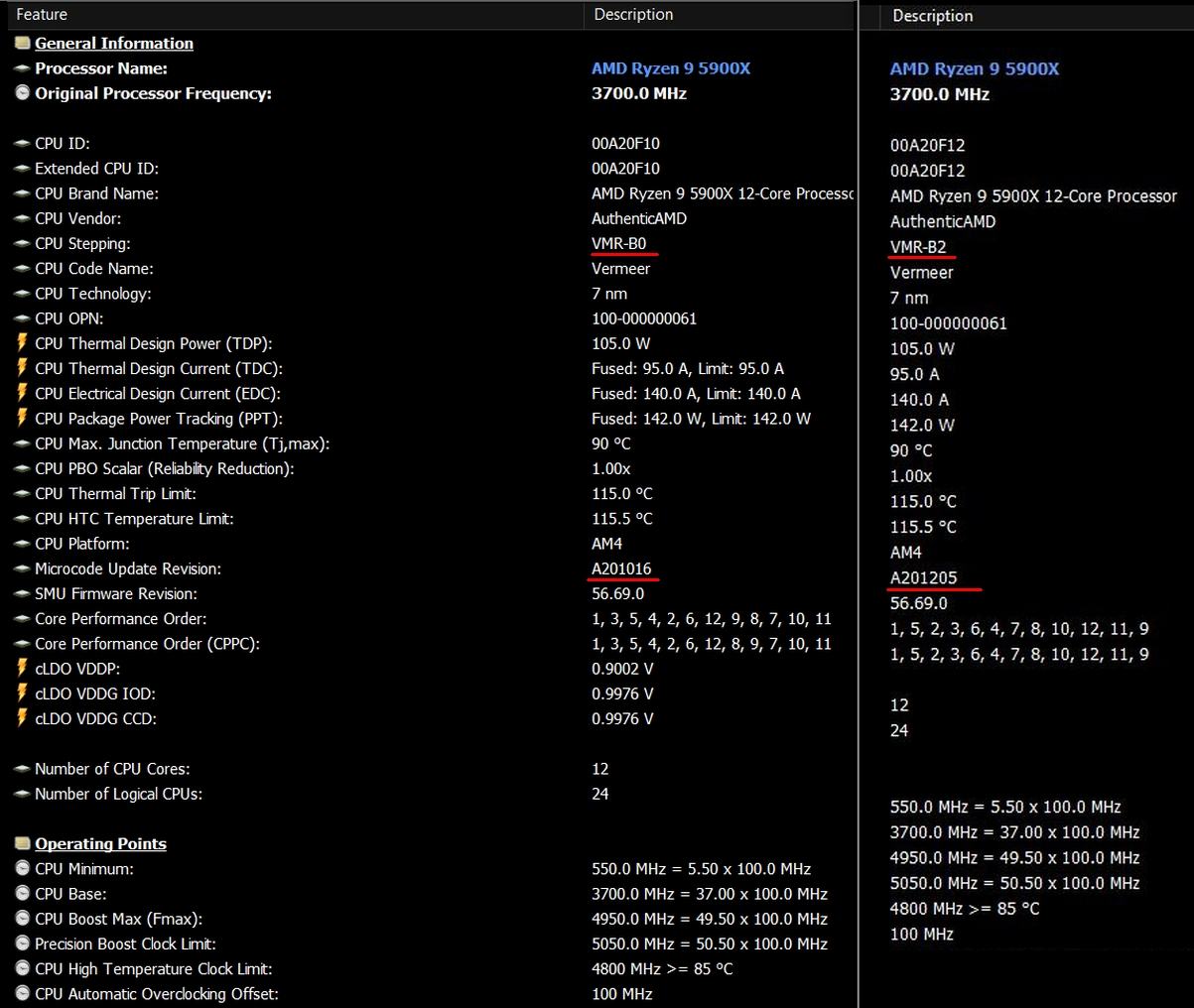The height and width of the screenshot is (1008, 1194).
Task: Select the CPU Vendor row label
Action: [77, 218]
